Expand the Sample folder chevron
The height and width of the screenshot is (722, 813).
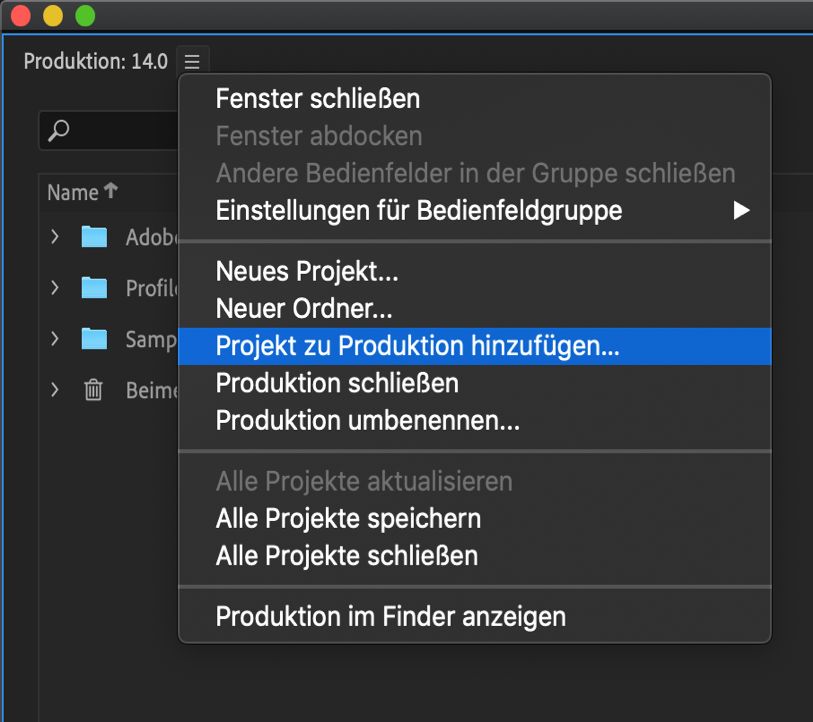[55, 339]
